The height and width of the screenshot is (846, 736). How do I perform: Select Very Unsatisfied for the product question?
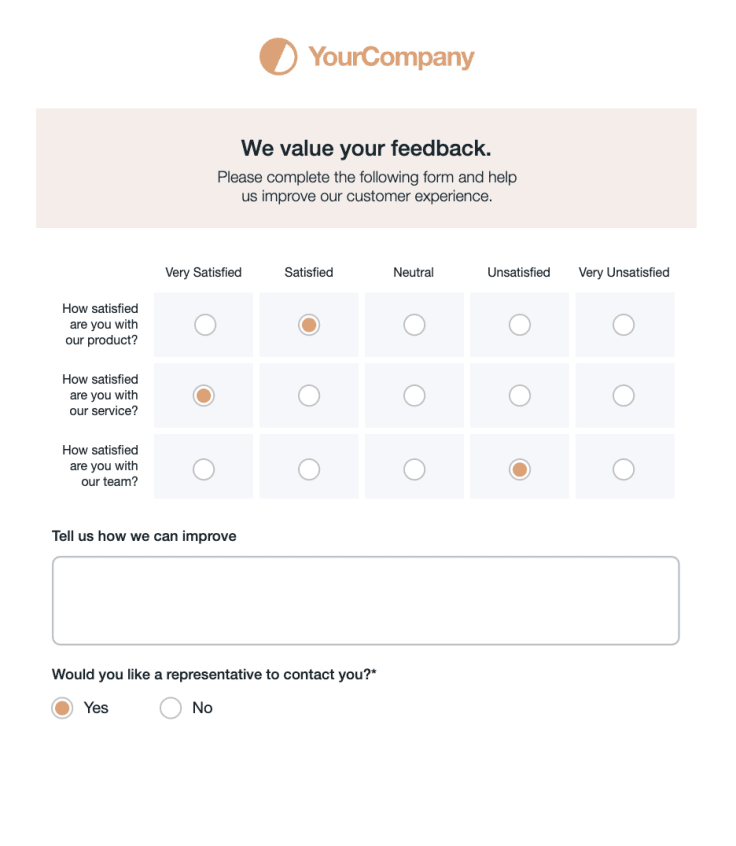tap(624, 324)
